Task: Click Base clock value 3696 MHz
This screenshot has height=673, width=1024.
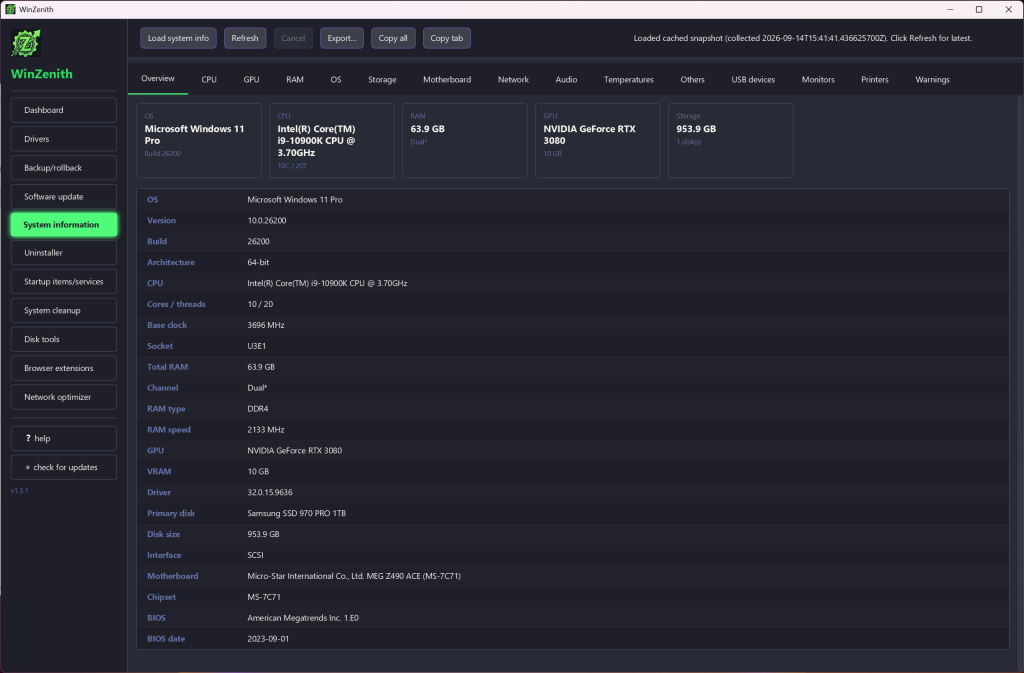Action: click(266, 325)
